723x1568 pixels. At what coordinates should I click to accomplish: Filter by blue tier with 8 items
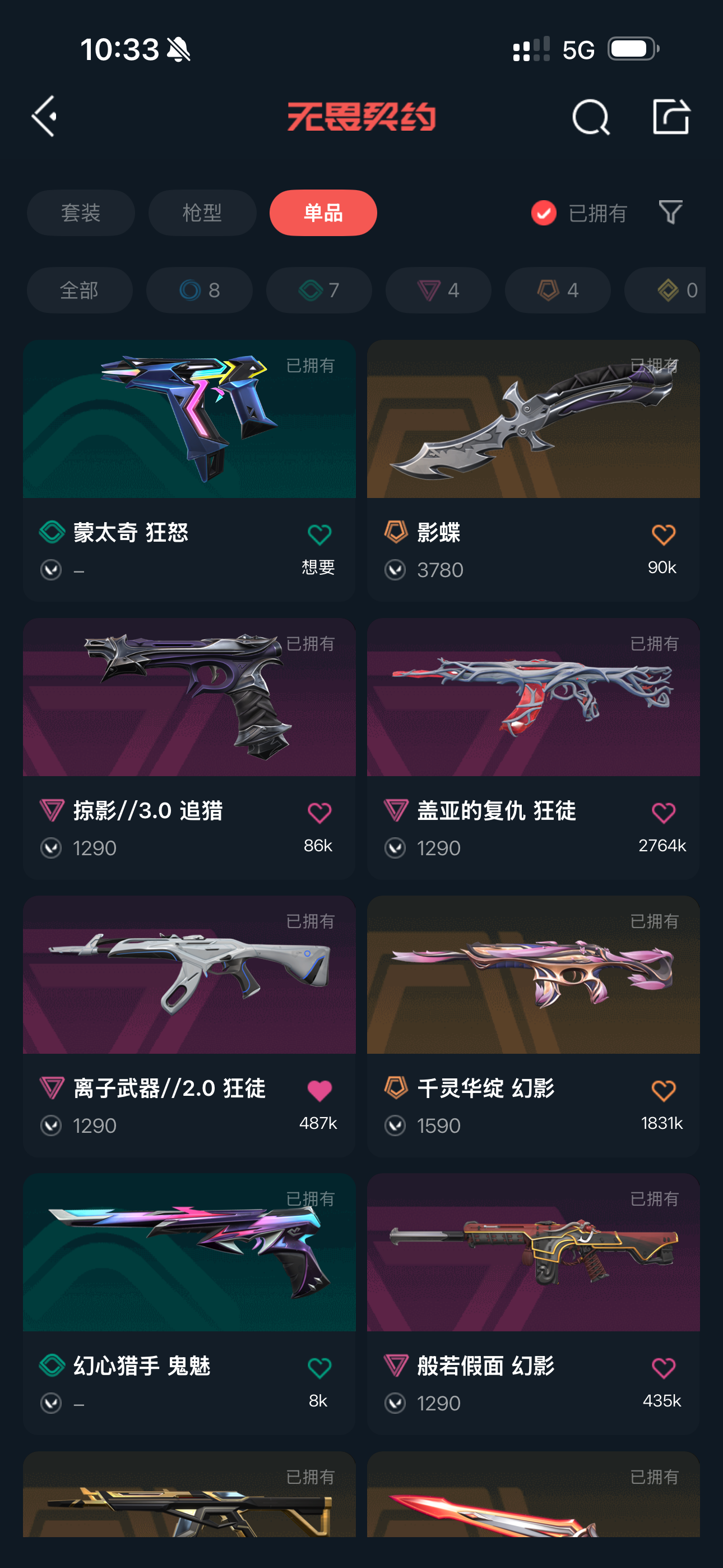click(x=200, y=290)
